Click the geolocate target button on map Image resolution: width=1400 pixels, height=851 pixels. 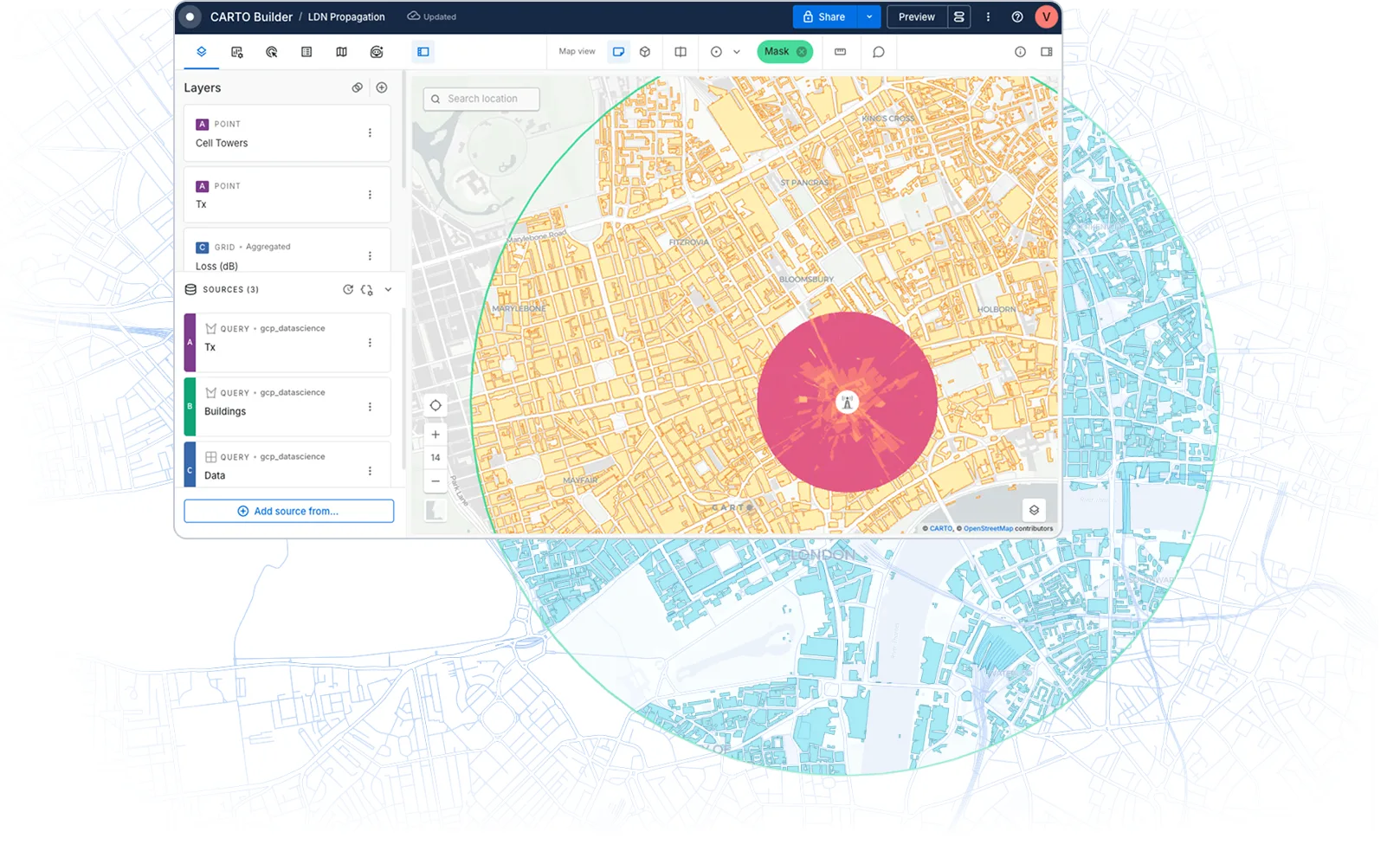[x=435, y=405]
